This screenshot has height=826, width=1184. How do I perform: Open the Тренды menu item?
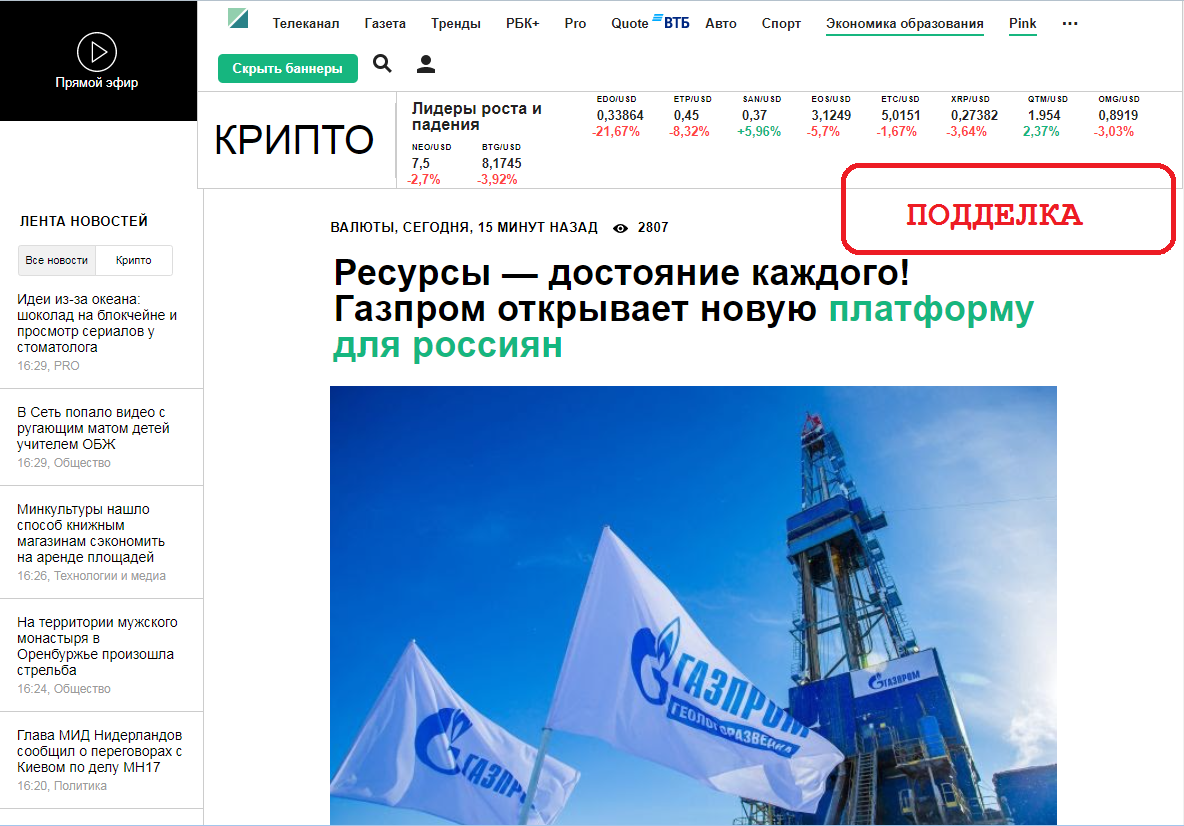tap(456, 23)
